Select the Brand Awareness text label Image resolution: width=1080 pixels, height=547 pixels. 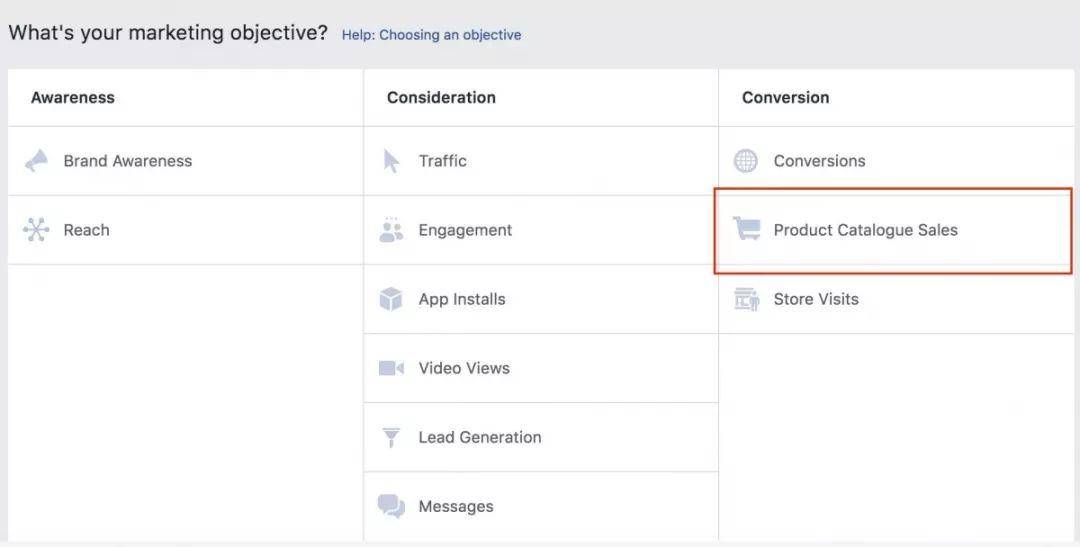[127, 161]
